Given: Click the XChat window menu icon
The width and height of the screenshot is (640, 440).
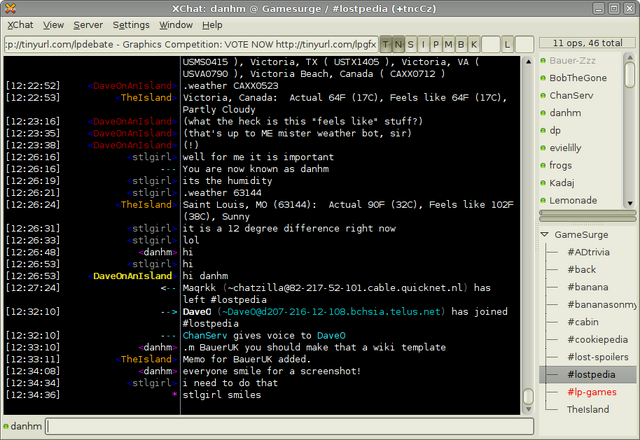Looking at the screenshot, I should [x=11, y=8].
